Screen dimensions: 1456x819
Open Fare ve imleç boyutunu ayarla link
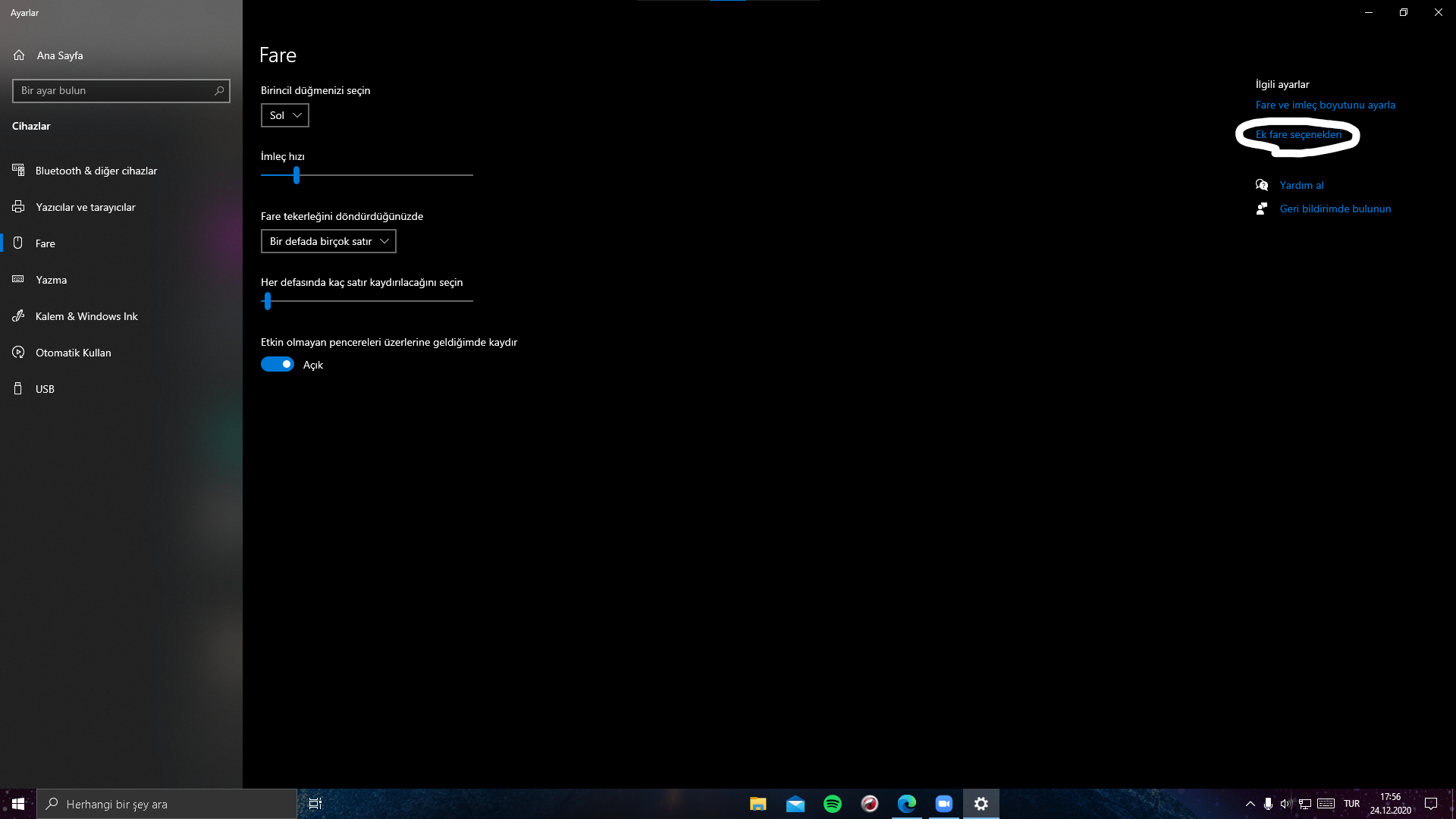1325,105
